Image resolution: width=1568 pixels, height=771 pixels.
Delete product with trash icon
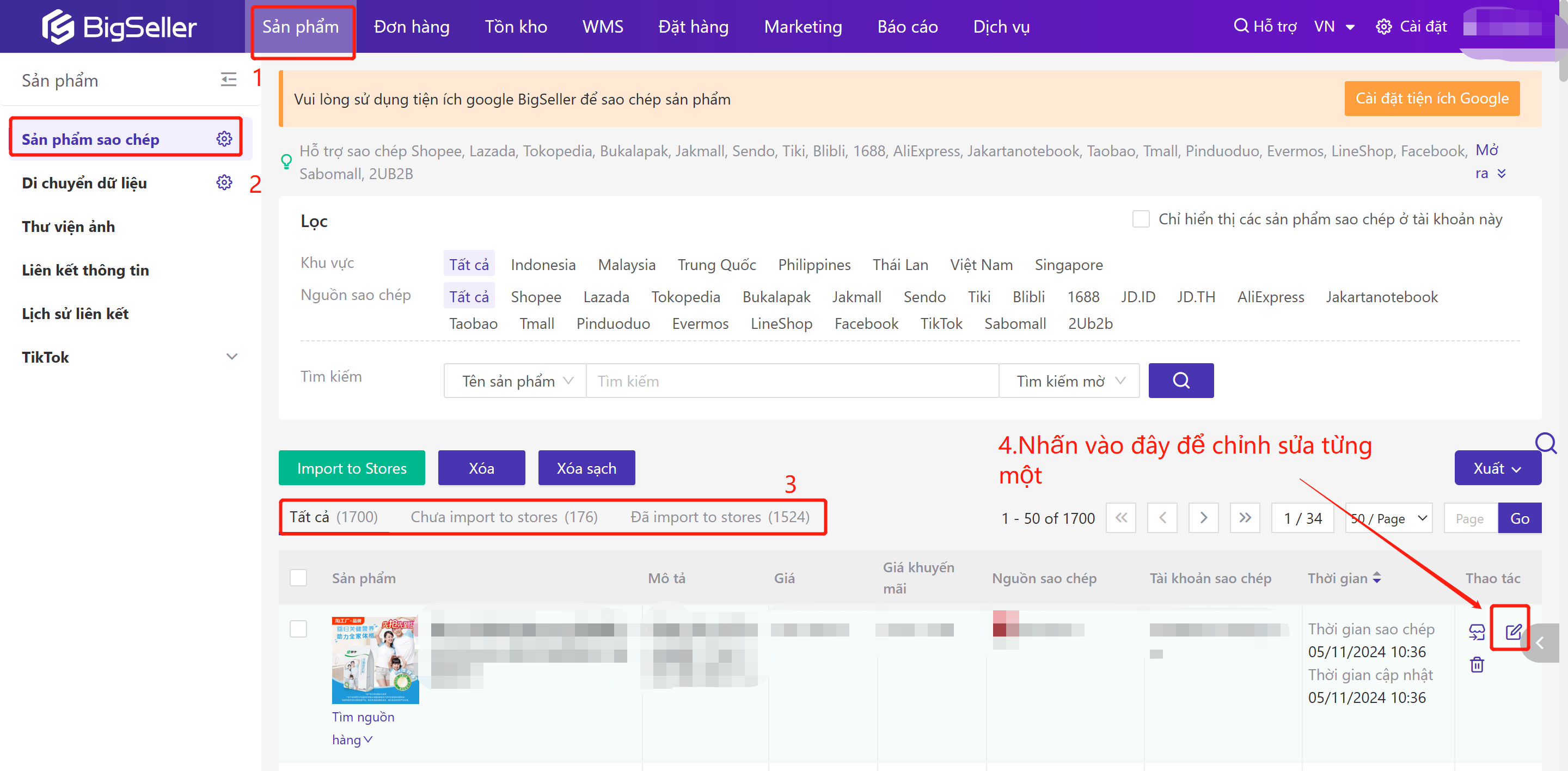point(1477,664)
